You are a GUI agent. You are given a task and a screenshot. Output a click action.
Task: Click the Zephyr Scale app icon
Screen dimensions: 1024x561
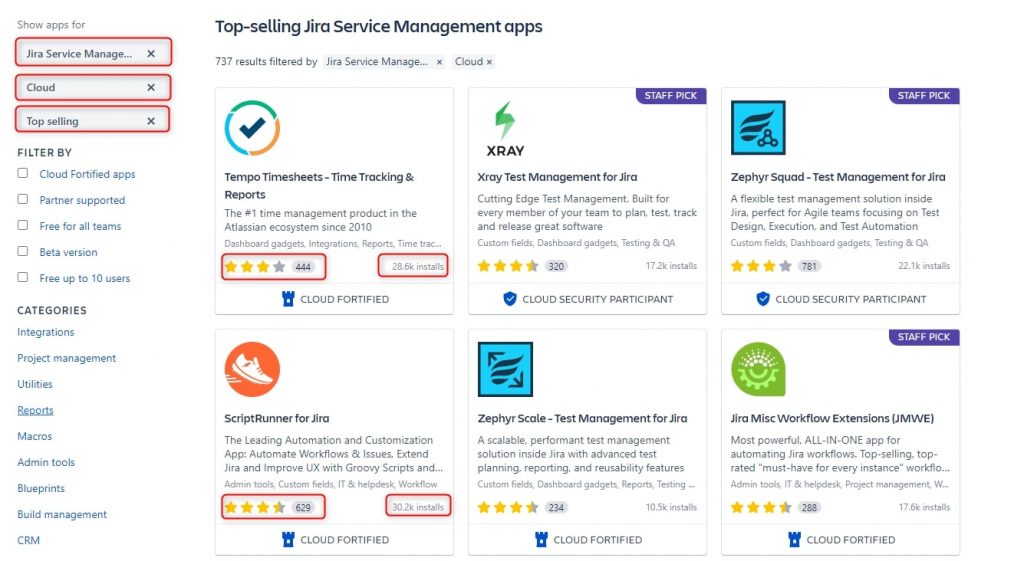coord(505,369)
